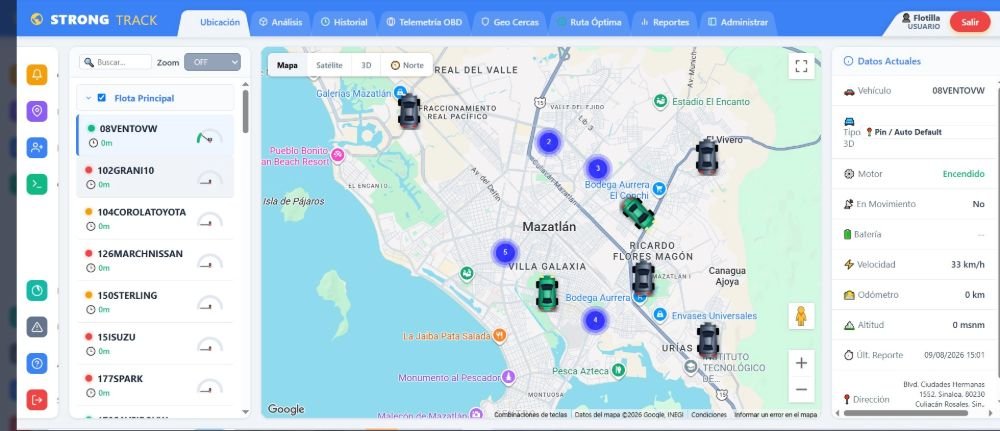Open the green terminal command icon
This screenshot has width=1000, height=431.
tap(37, 184)
